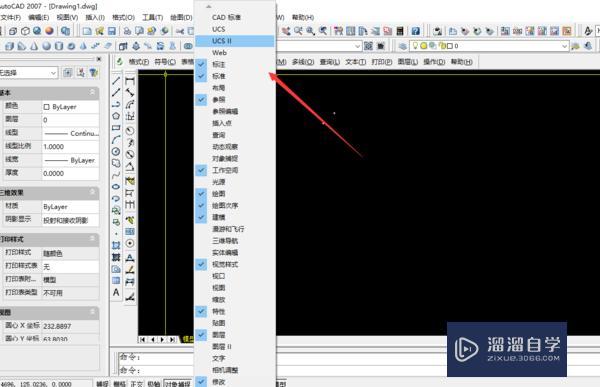Uncheck the 视觉样式 toolbar entry

pos(235,265)
